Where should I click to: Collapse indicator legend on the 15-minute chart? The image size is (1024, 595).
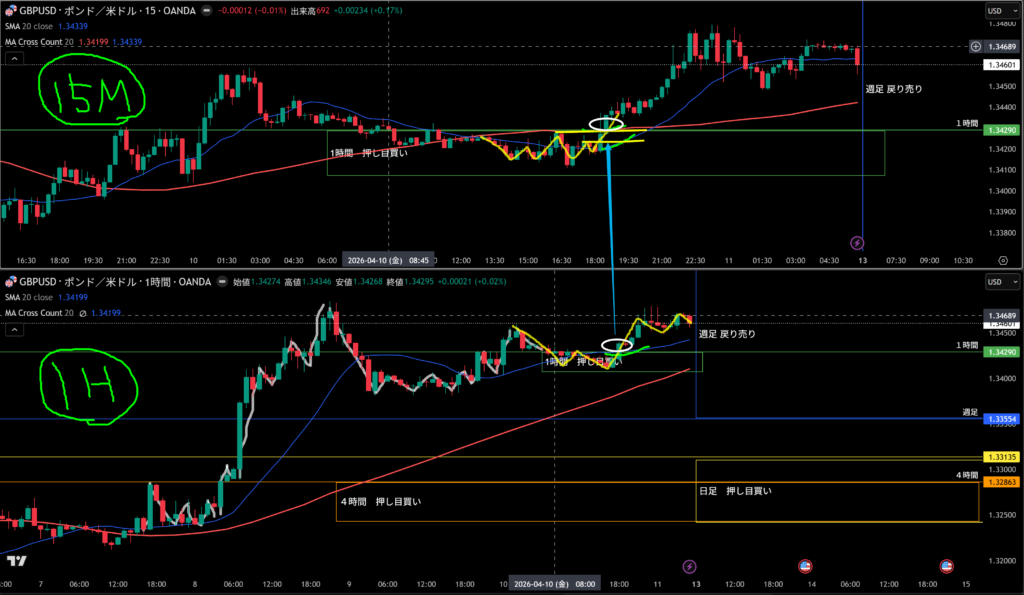14,58
